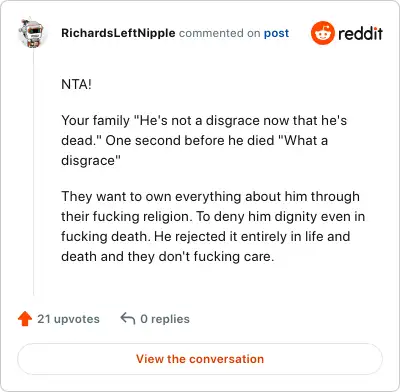Click the line starting "They want to own"
Image resolution: width=400 pixels, height=392 pixels.
tap(210, 196)
